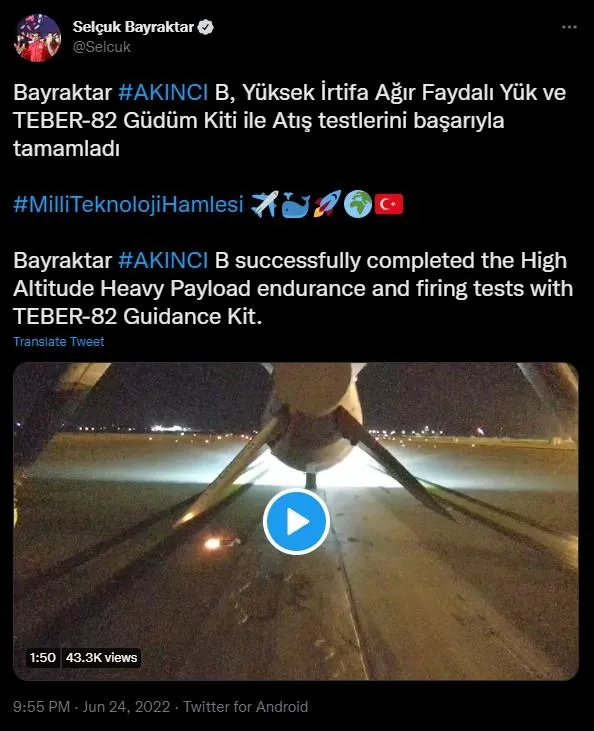
Task: Open the three-dot more options menu
Action: click(x=569, y=27)
